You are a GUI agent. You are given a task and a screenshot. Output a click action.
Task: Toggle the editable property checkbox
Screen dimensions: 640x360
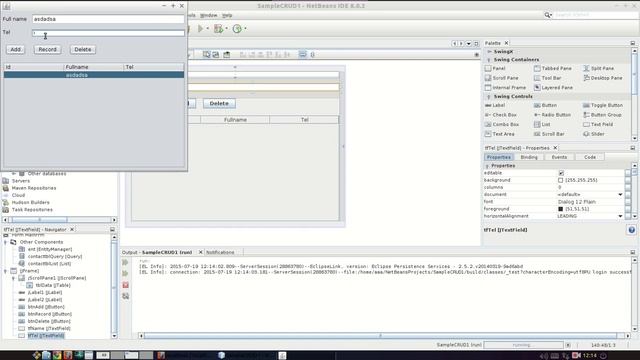coord(561,173)
